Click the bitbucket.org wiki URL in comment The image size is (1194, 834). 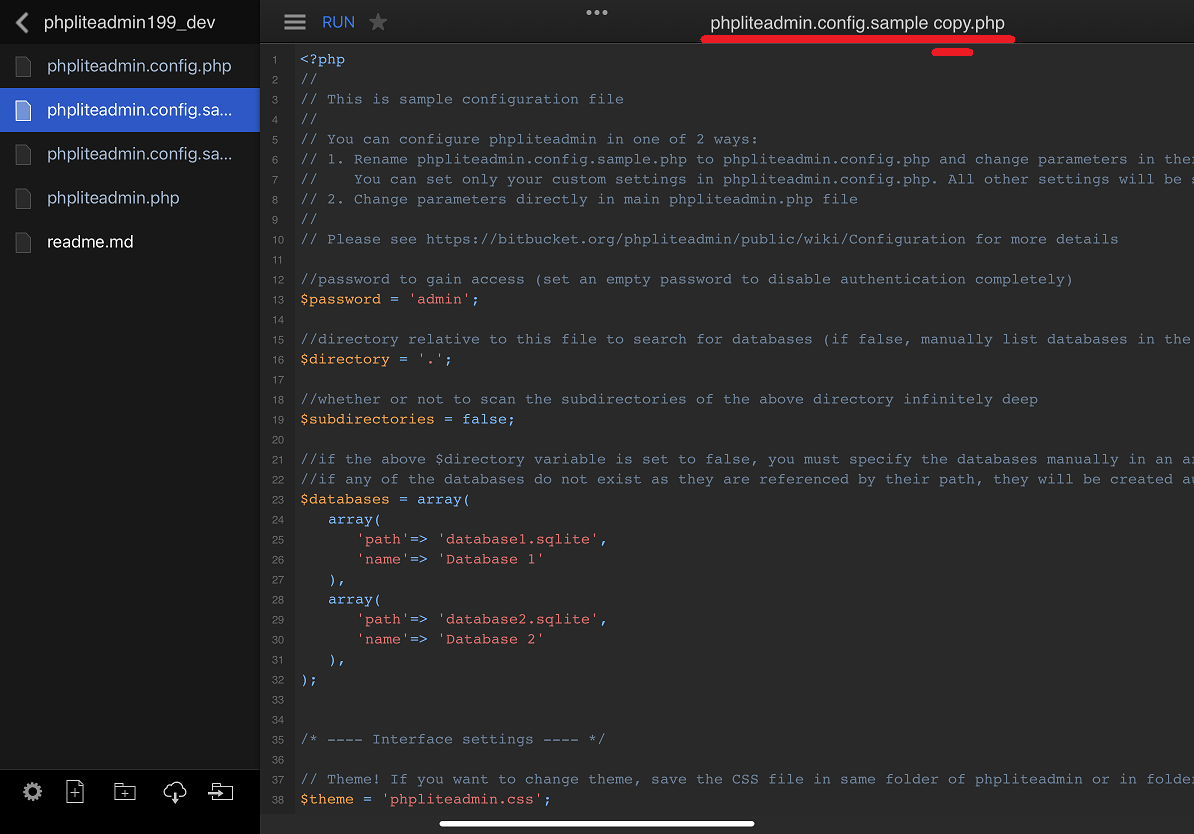tap(695, 239)
